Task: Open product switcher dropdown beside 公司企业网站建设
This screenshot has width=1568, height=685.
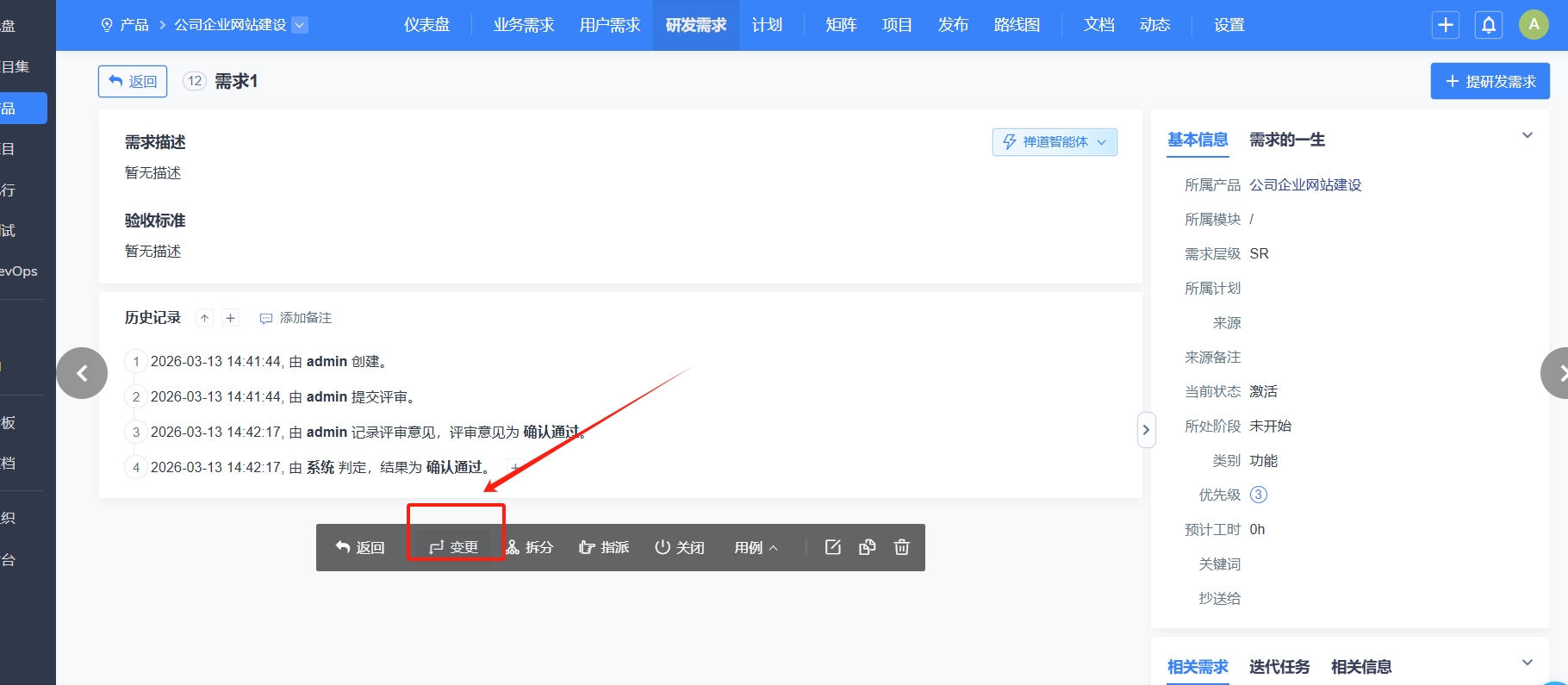Action: click(x=300, y=25)
